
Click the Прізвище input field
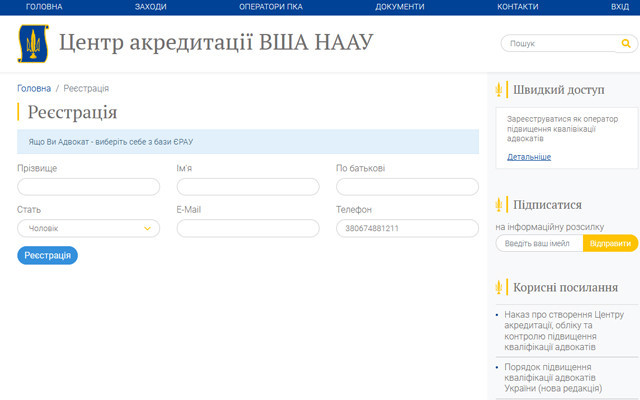pos(89,187)
